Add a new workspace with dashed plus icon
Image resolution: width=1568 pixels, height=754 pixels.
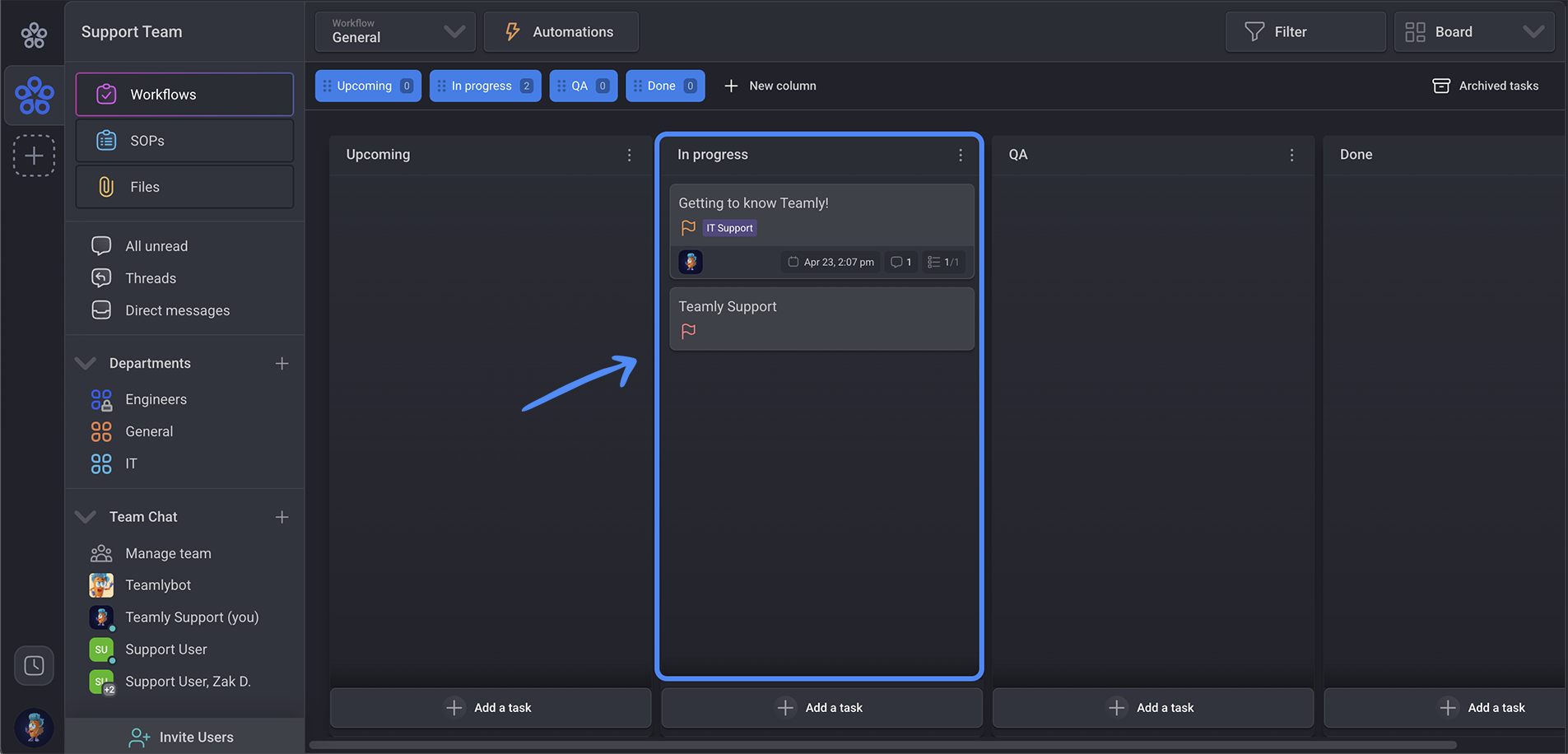[x=34, y=156]
